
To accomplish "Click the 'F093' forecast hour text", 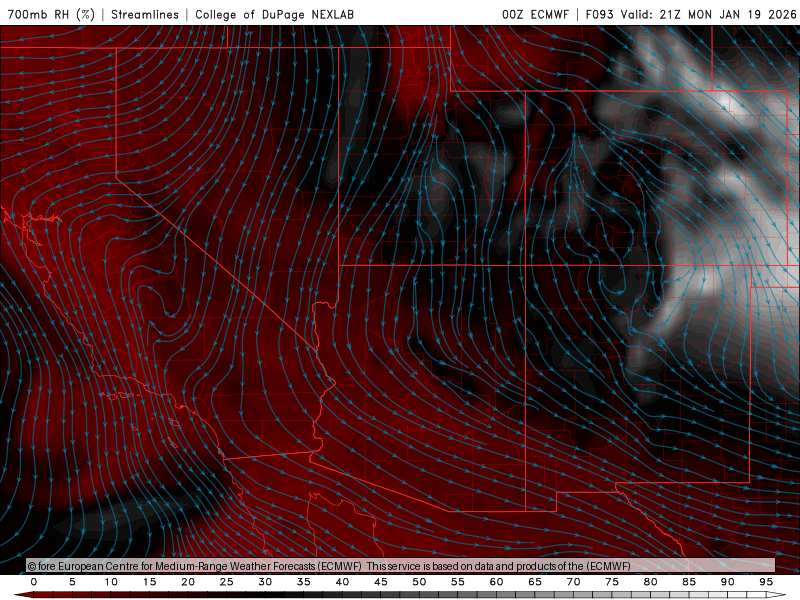I will pyautogui.click(x=599, y=14).
